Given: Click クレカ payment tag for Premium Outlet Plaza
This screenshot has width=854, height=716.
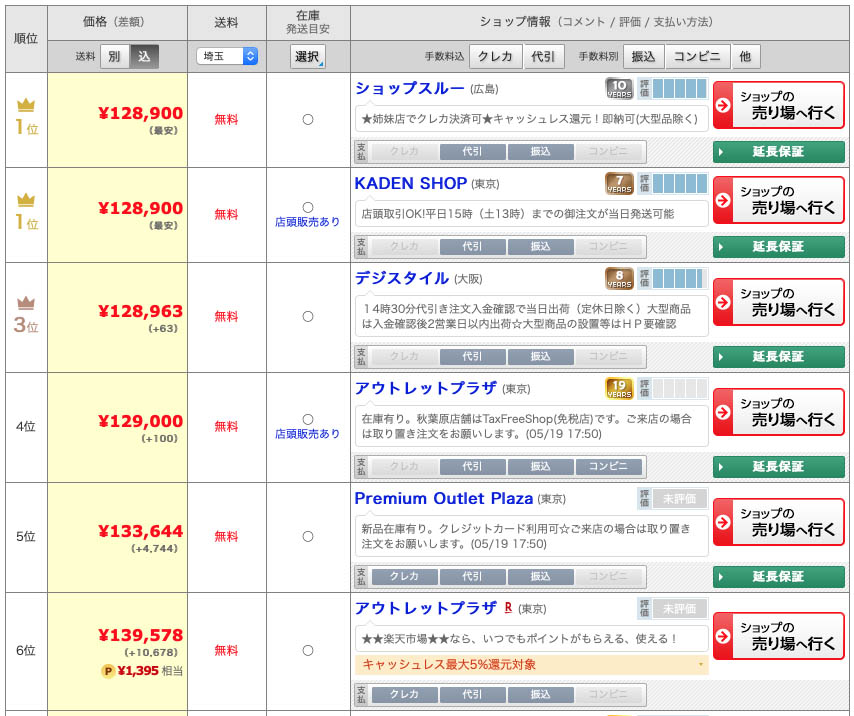Looking at the screenshot, I should 404,577.
